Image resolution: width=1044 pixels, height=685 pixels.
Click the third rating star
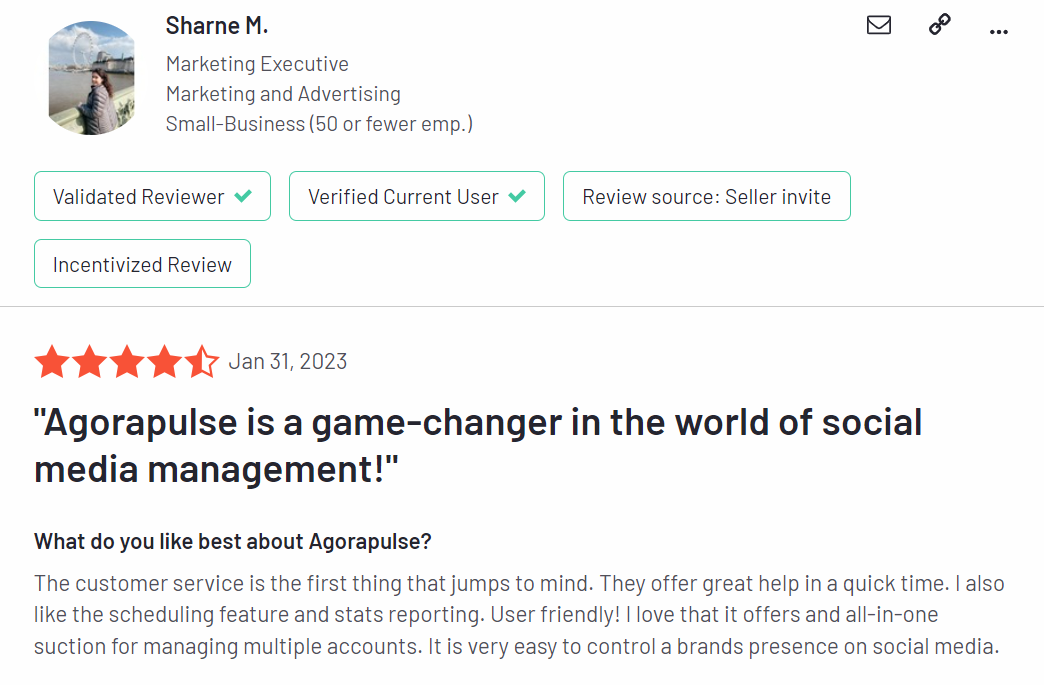[127, 362]
